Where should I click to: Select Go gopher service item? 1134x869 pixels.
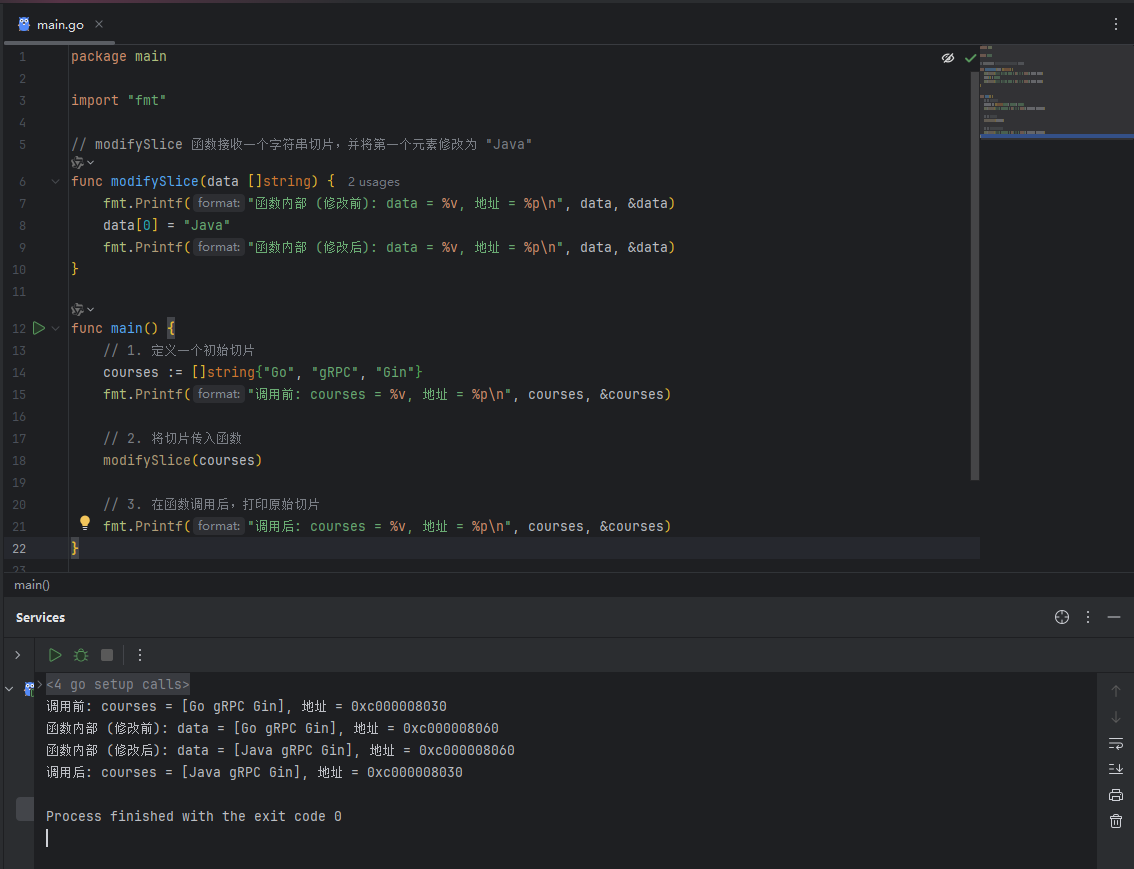(x=29, y=689)
